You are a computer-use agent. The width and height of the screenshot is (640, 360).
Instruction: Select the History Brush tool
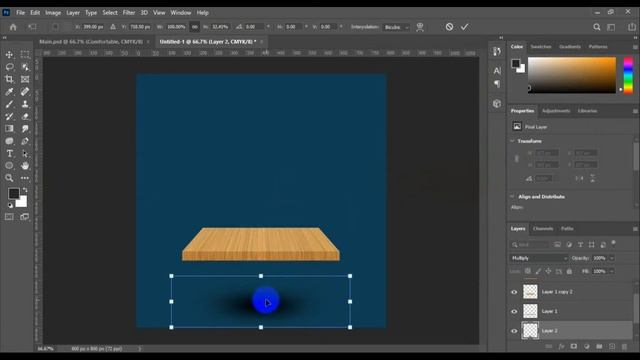point(9,116)
